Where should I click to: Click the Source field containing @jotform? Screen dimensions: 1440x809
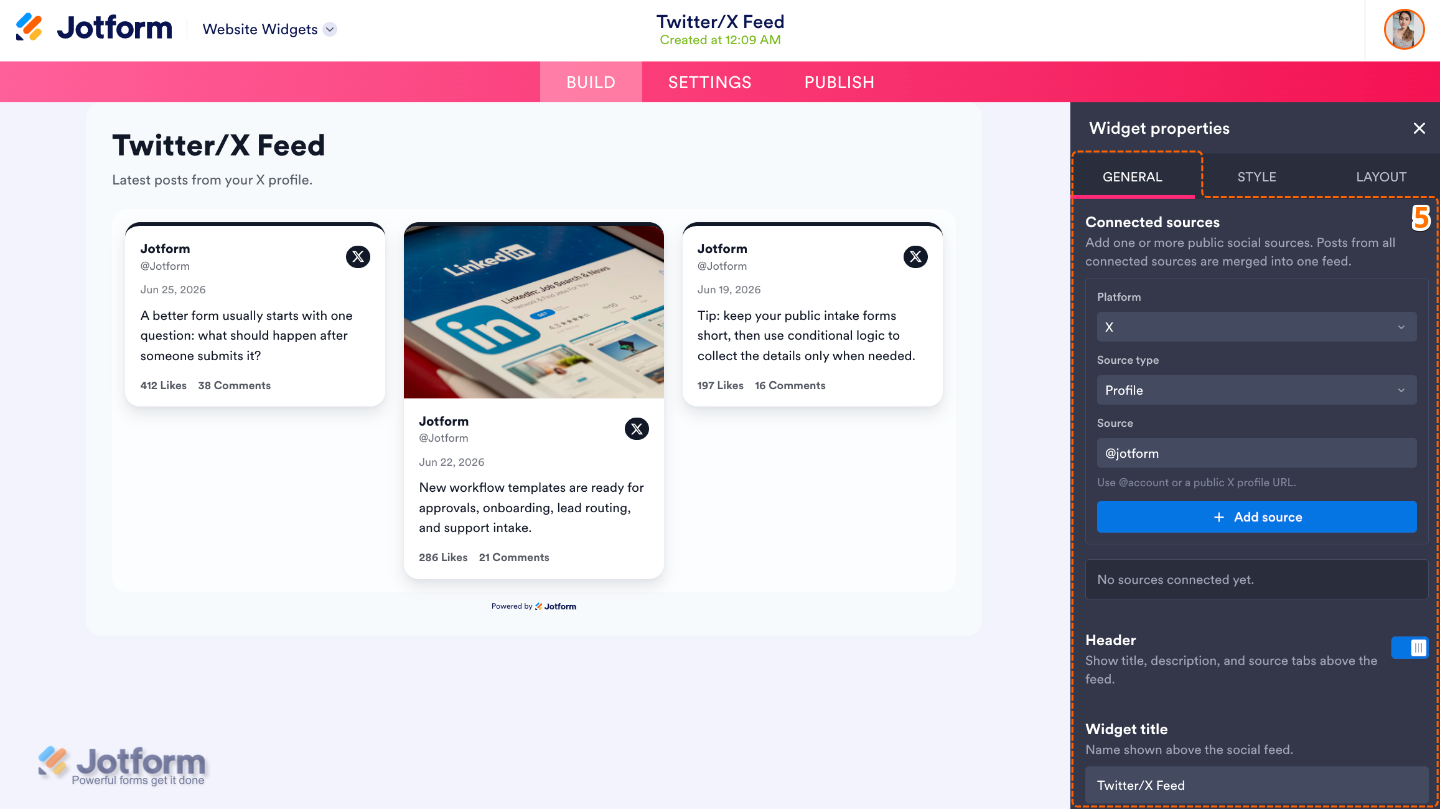coord(1257,453)
